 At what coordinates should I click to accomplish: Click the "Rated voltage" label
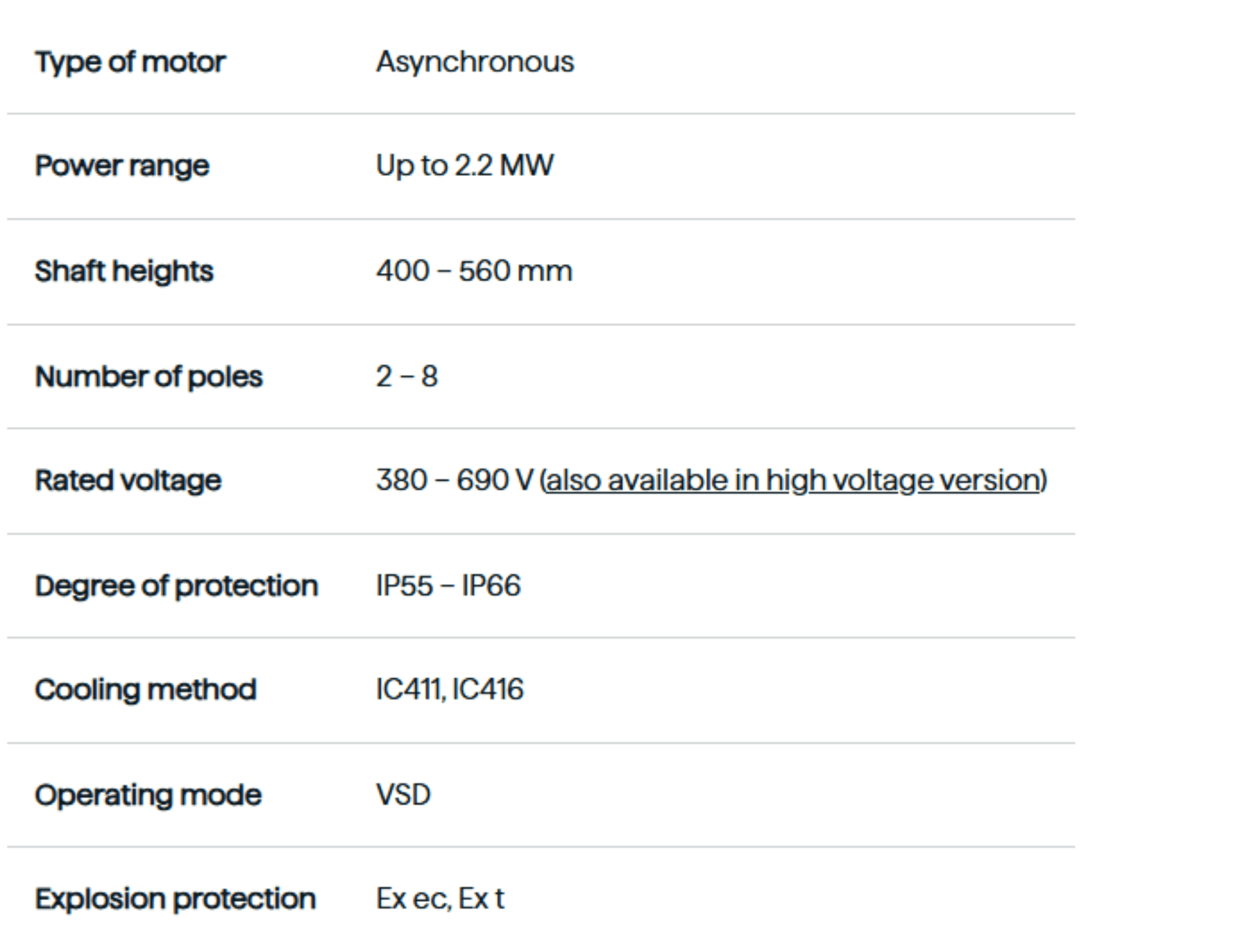pos(128,480)
